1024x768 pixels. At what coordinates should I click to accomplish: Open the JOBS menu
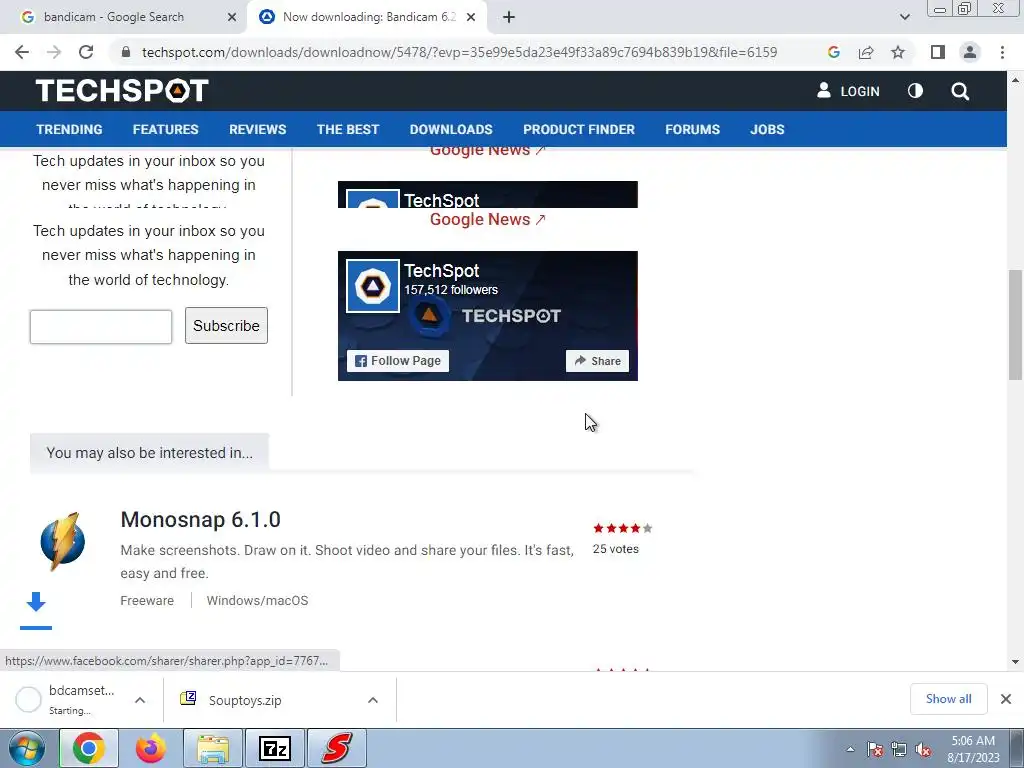(767, 129)
